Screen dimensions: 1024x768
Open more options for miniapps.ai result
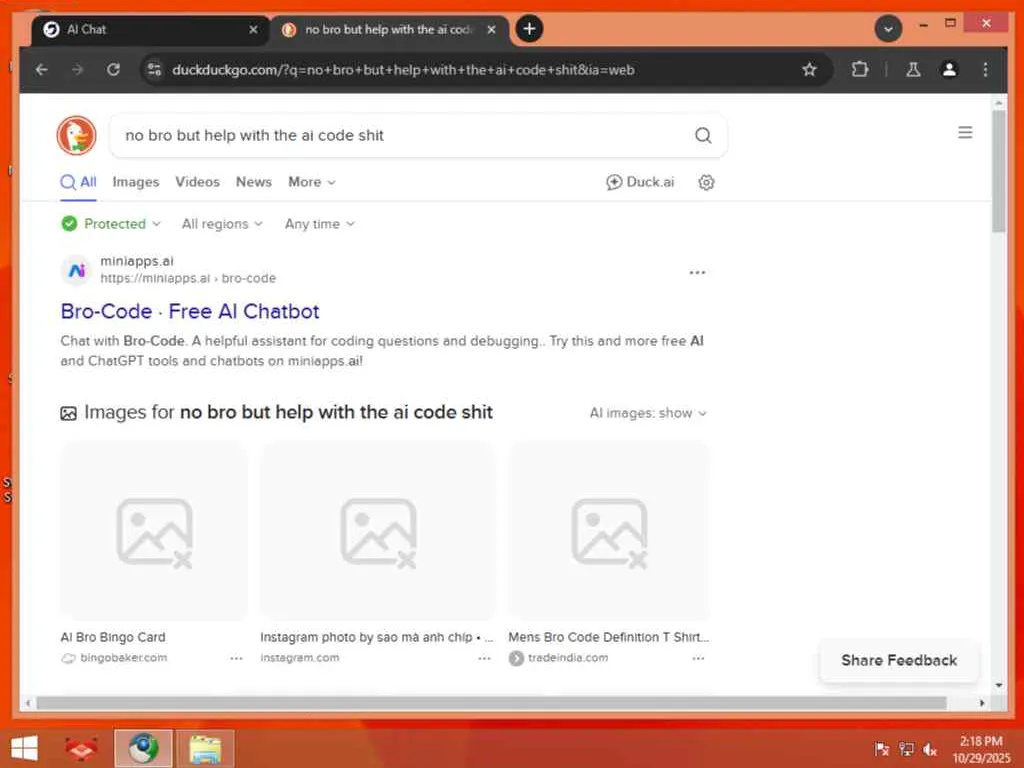(x=697, y=272)
